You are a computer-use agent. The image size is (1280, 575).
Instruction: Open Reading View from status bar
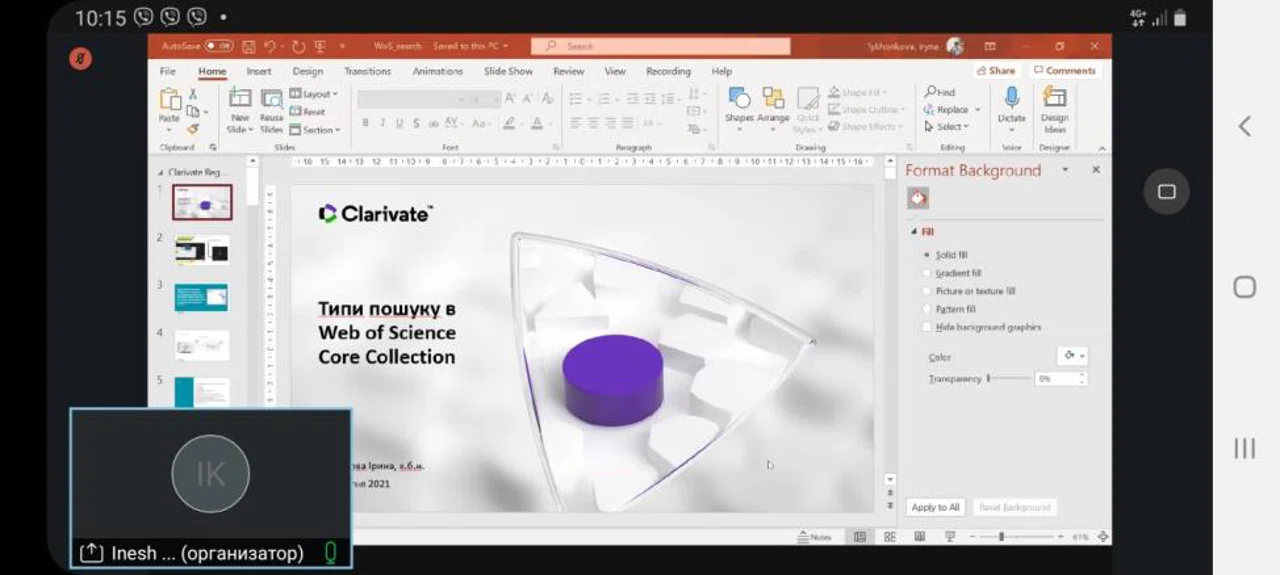click(x=919, y=537)
